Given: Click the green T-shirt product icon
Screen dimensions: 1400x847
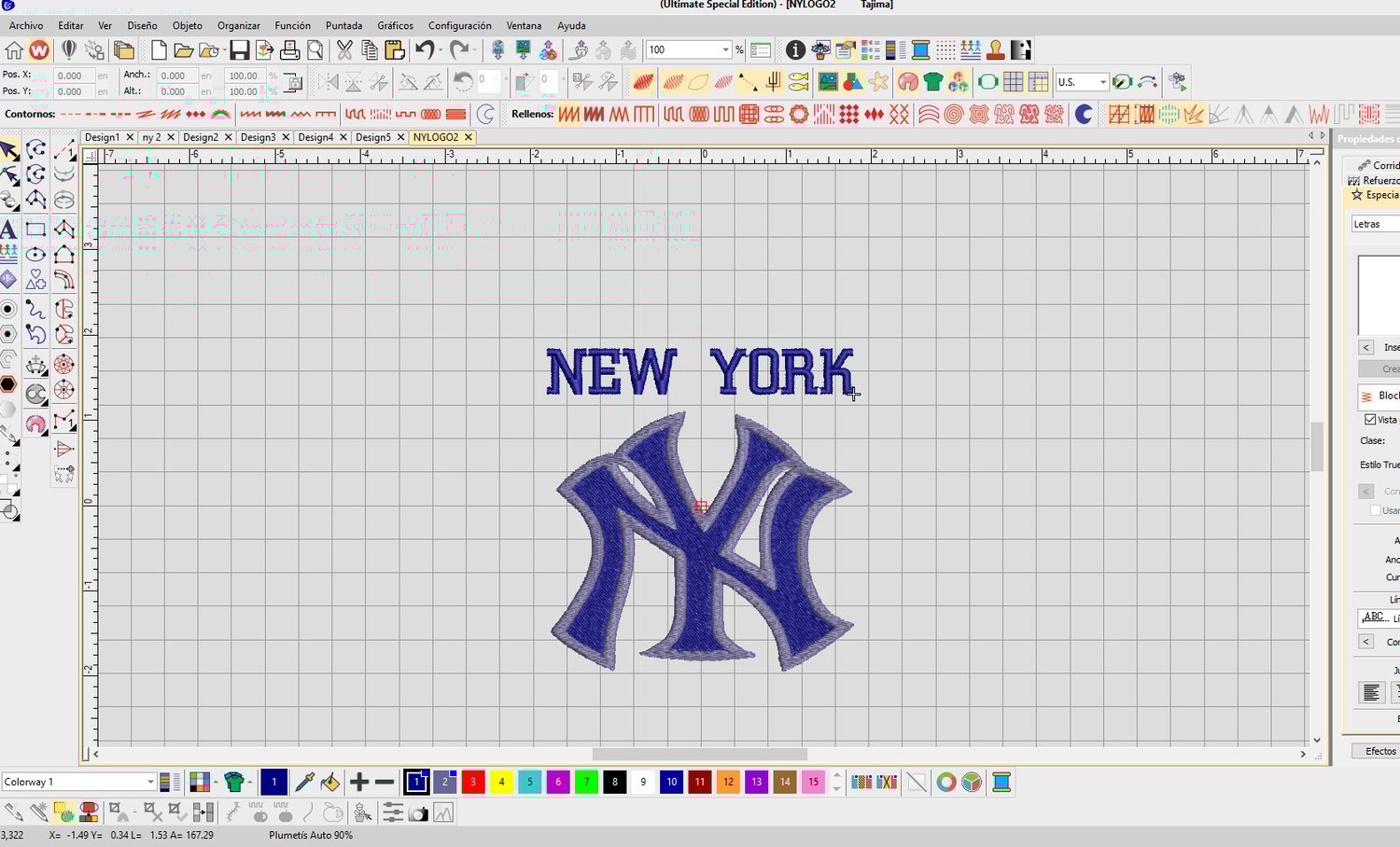Looking at the screenshot, I should pyautogui.click(x=933, y=82).
